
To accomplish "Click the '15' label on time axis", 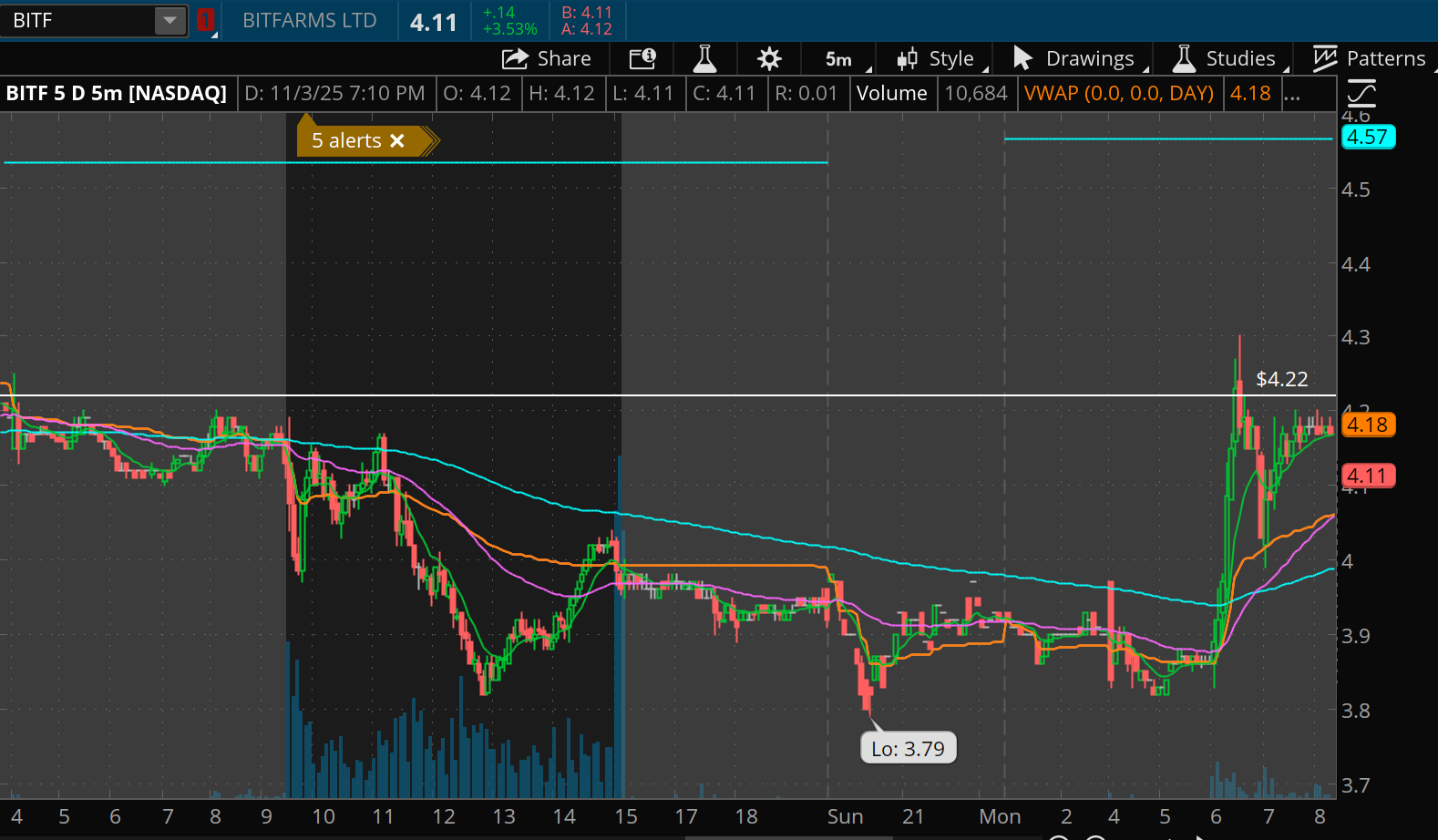I will point(626,816).
